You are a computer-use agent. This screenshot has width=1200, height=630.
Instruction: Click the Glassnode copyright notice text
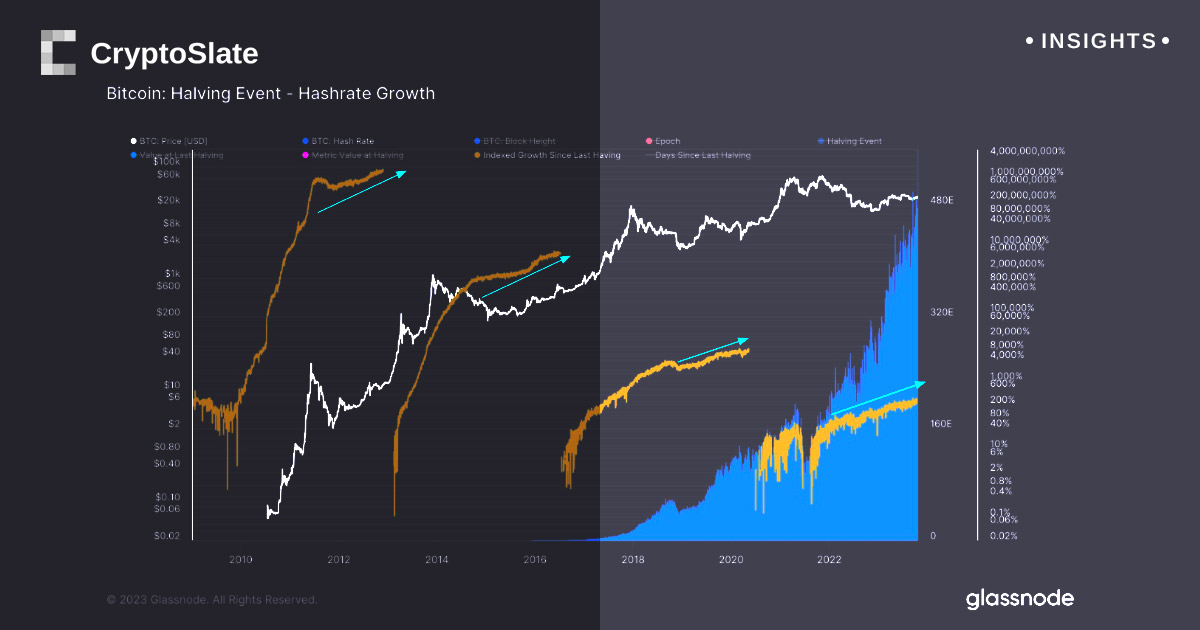click(212, 600)
